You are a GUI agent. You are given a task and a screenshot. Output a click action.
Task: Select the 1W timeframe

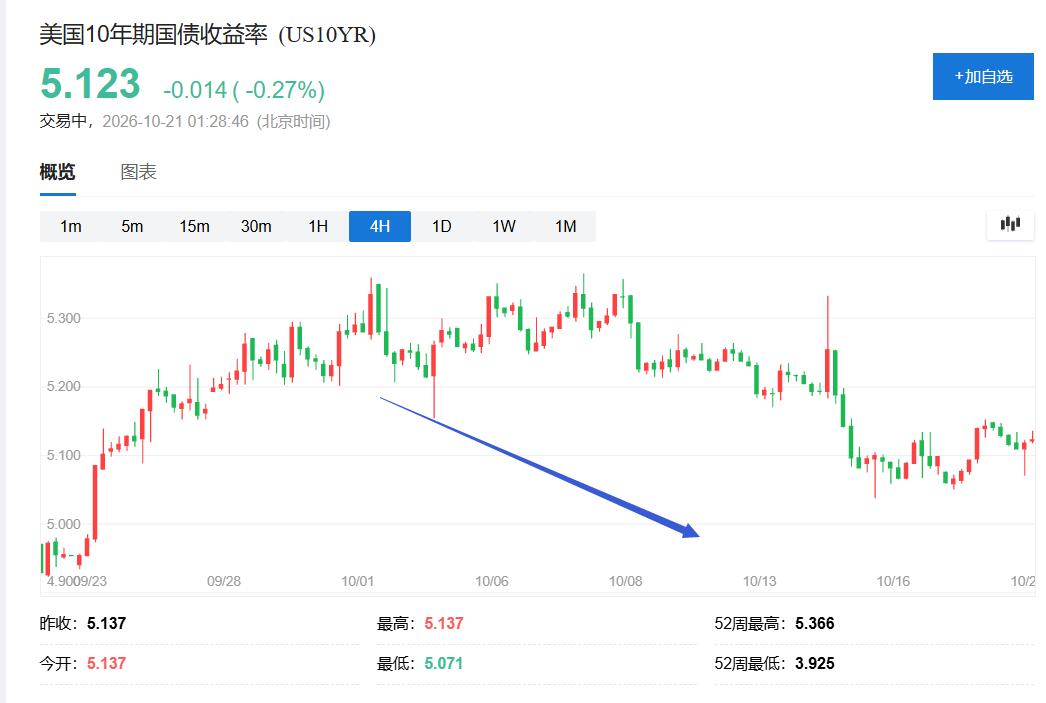[504, 227]
